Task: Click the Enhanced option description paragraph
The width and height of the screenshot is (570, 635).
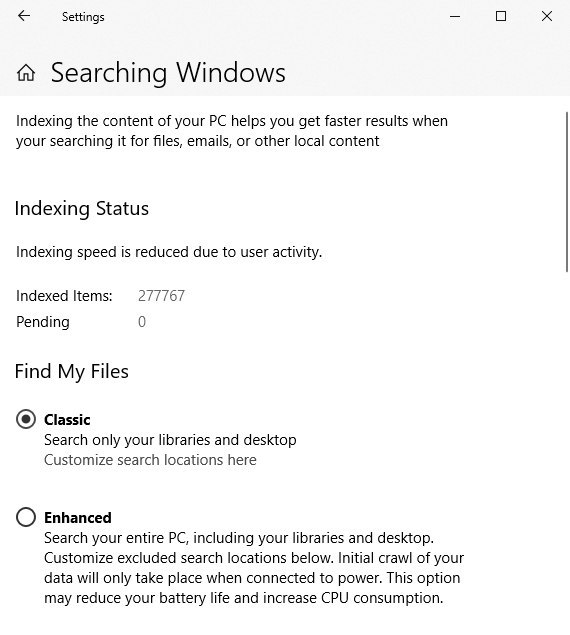Action: tap(254, 568)
